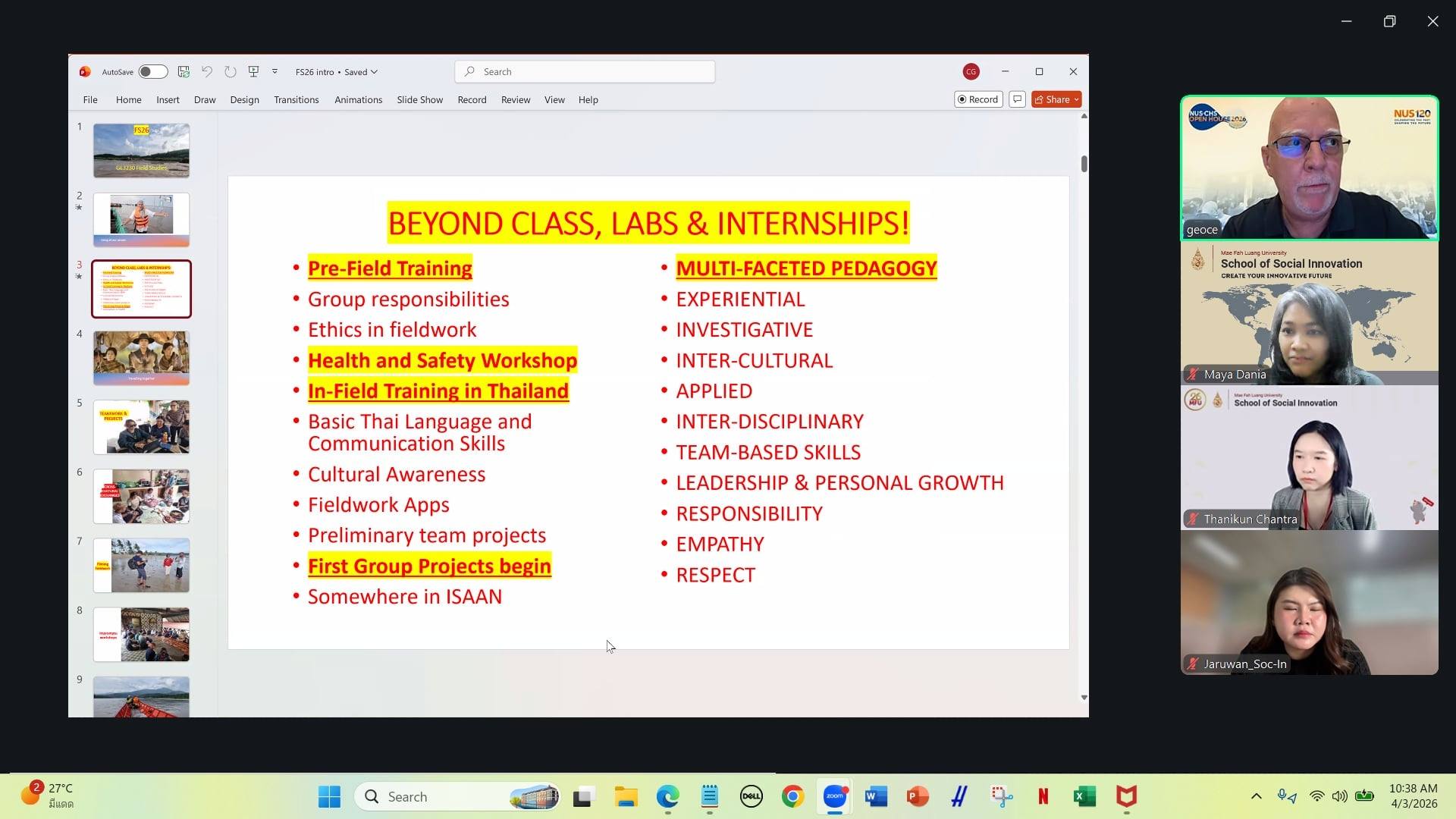
Task: Toggle the AutoSave switch
Action: 152,71
